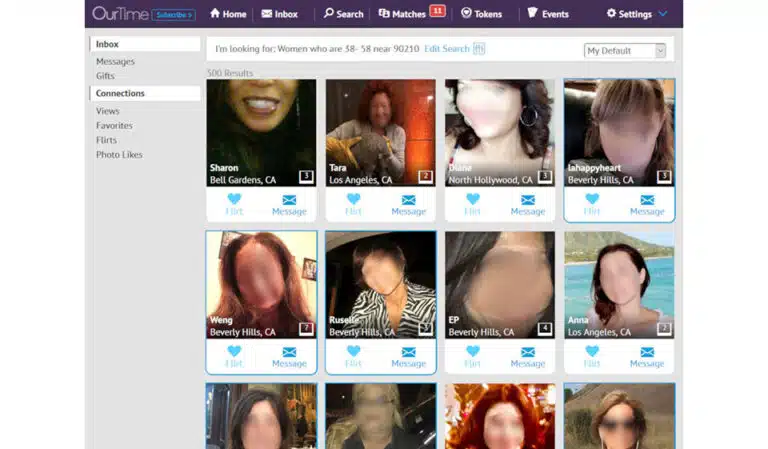Send a flirt using Diane's heart icon

pos(473,199)
